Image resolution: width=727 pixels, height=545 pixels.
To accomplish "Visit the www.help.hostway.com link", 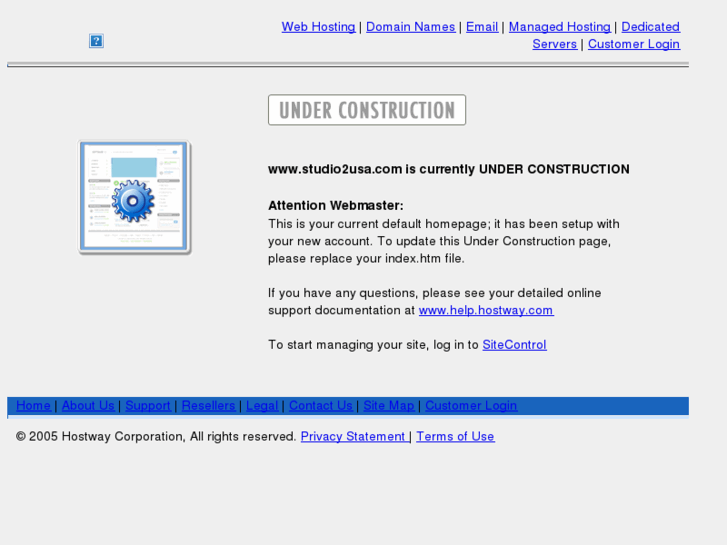I will point(486,310).
